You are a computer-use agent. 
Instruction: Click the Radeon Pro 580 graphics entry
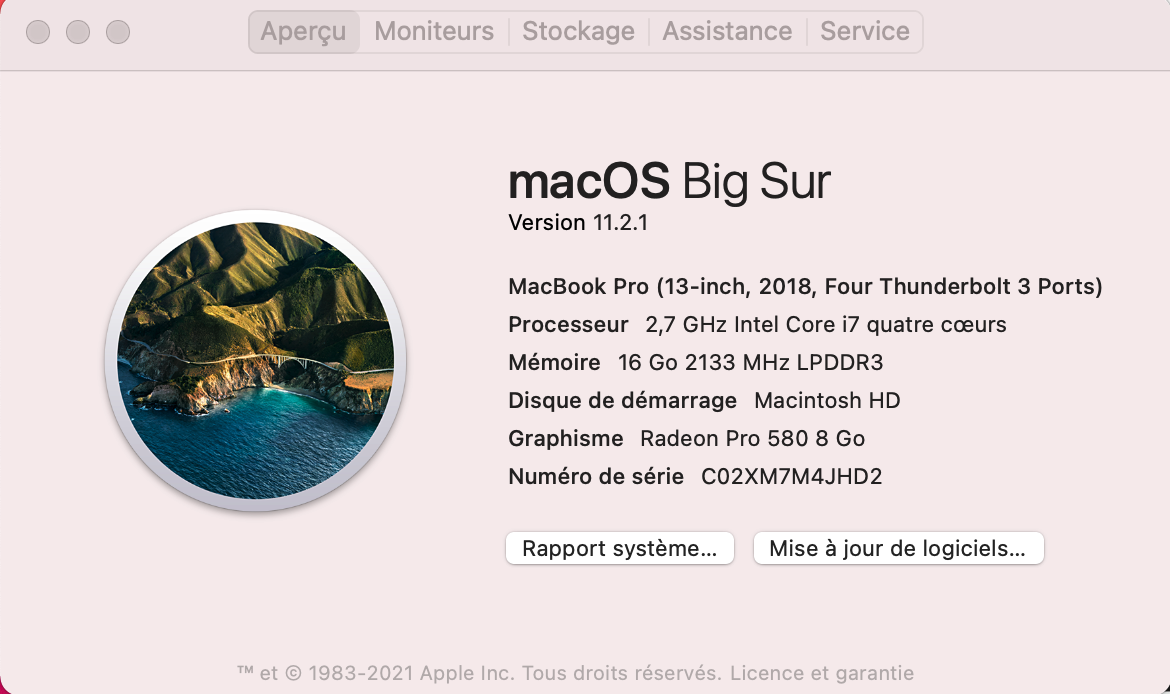(752, 439)
